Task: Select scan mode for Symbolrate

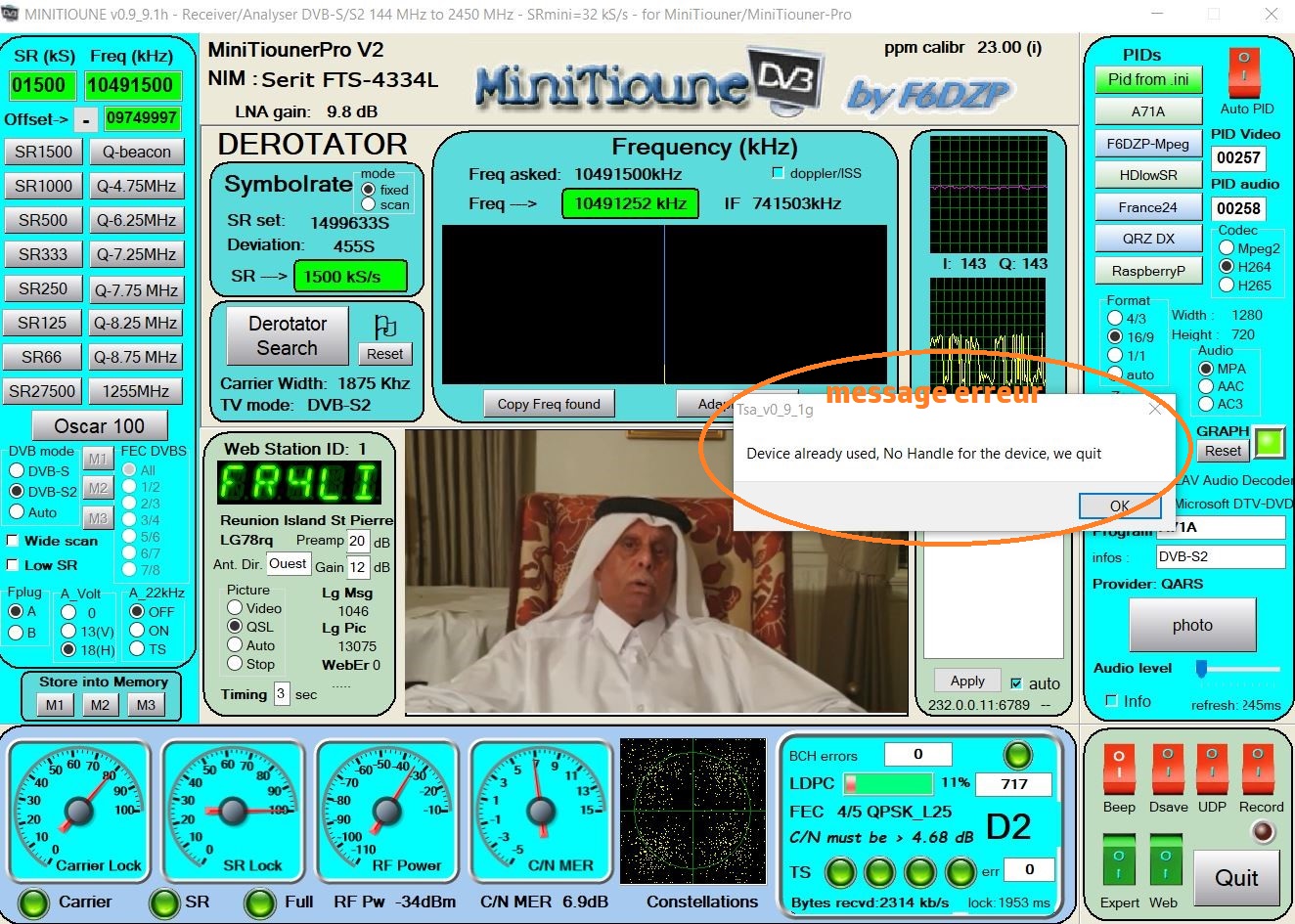Action: click(369, 204)
